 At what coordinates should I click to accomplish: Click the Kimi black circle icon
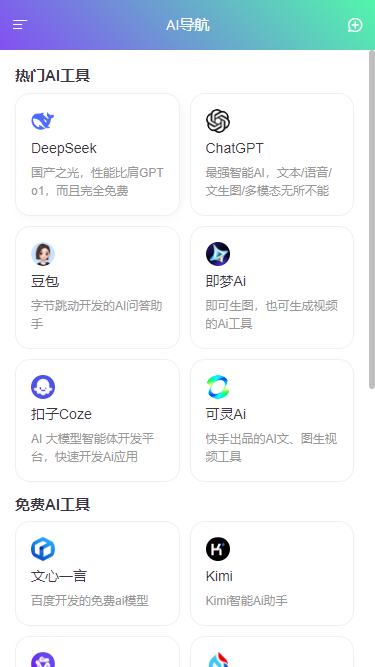click(218, 549)
